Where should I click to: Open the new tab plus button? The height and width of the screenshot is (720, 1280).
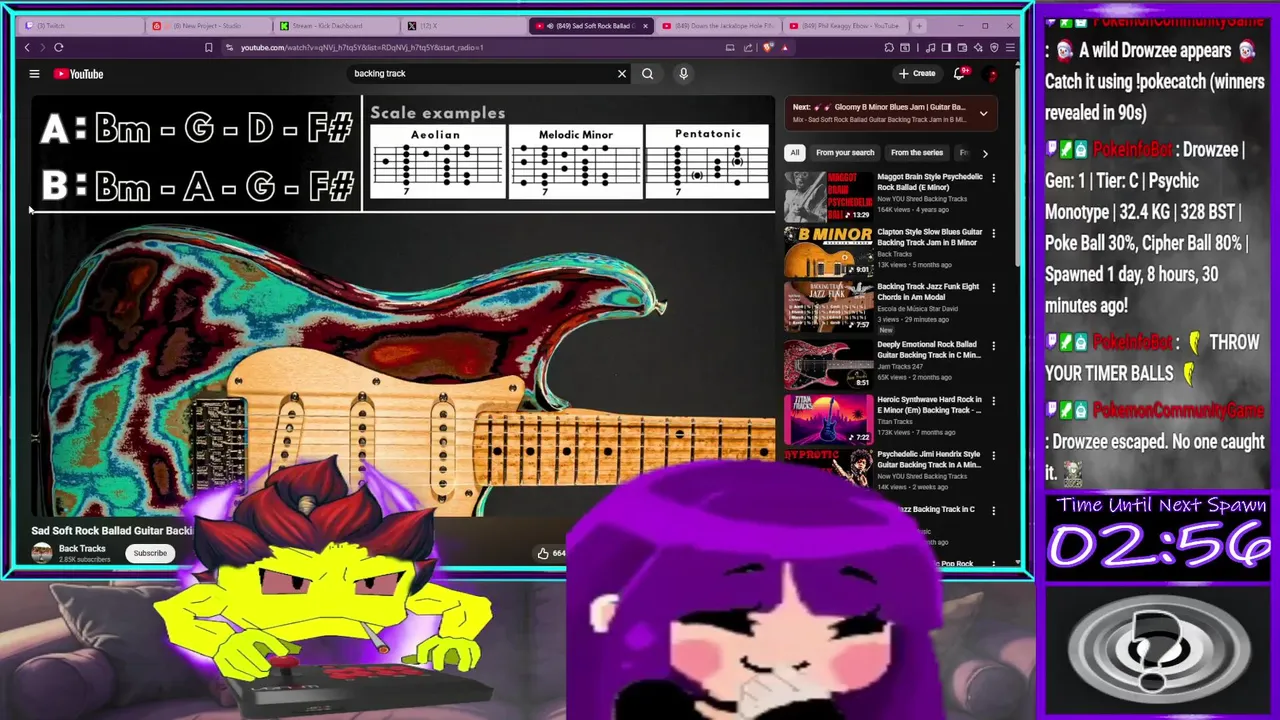point(918,25)
